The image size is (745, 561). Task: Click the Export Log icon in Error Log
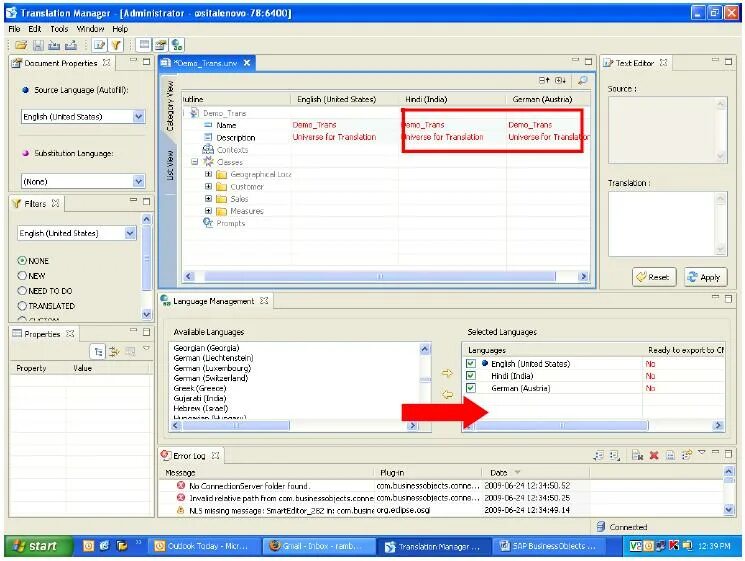[599, 455]
